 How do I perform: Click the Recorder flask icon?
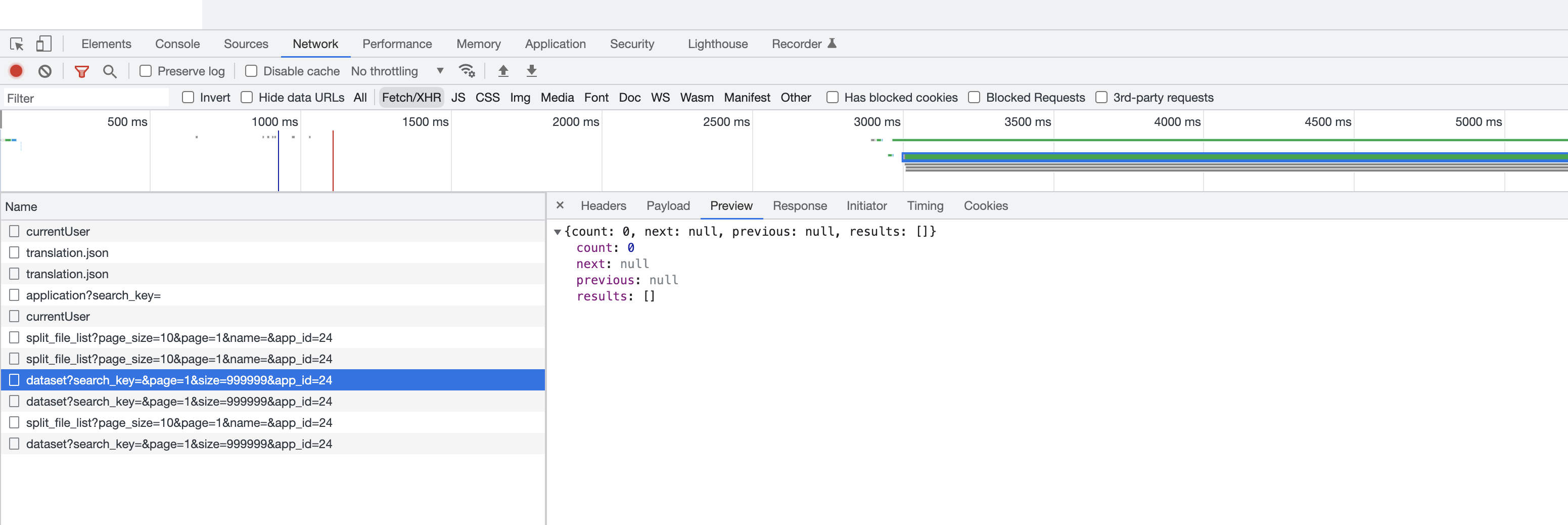[832, 43]
